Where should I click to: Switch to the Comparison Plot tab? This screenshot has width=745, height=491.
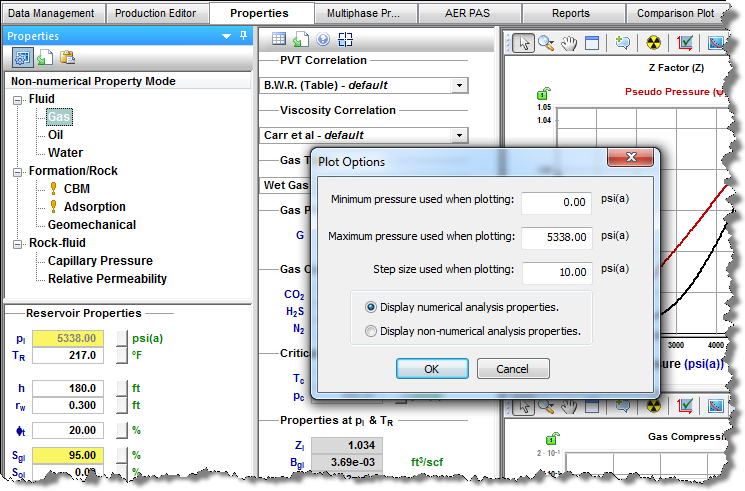676,13
